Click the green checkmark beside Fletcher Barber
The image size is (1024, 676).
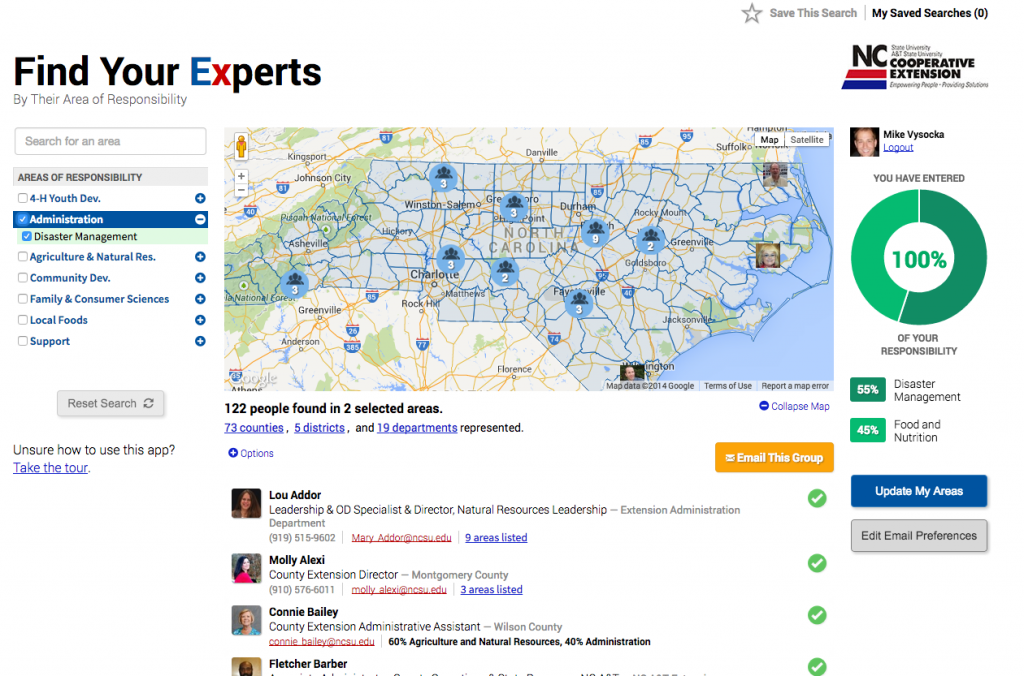coord(817,666)
